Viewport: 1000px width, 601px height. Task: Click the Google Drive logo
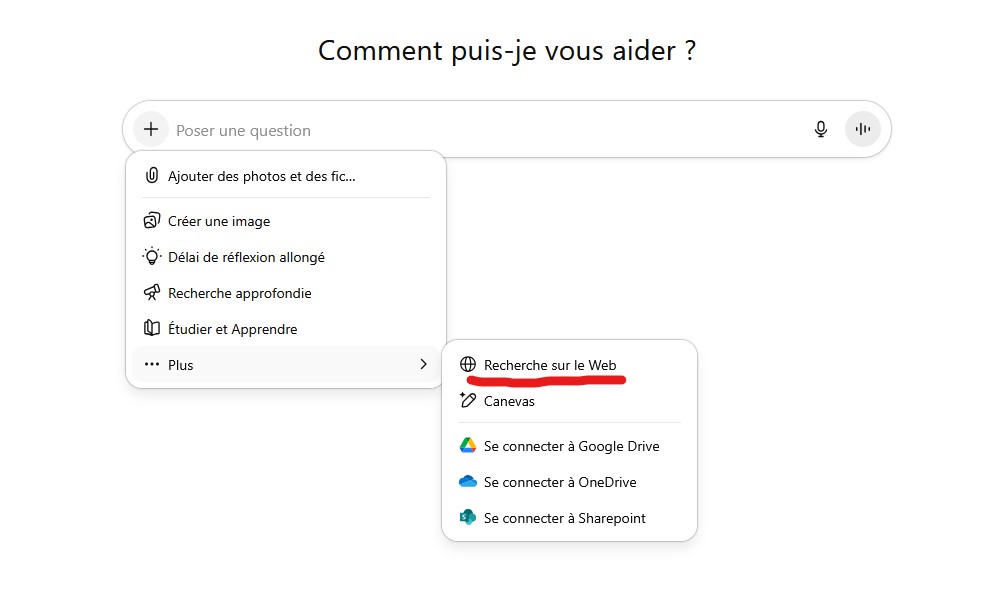click(x=467, y=445)
